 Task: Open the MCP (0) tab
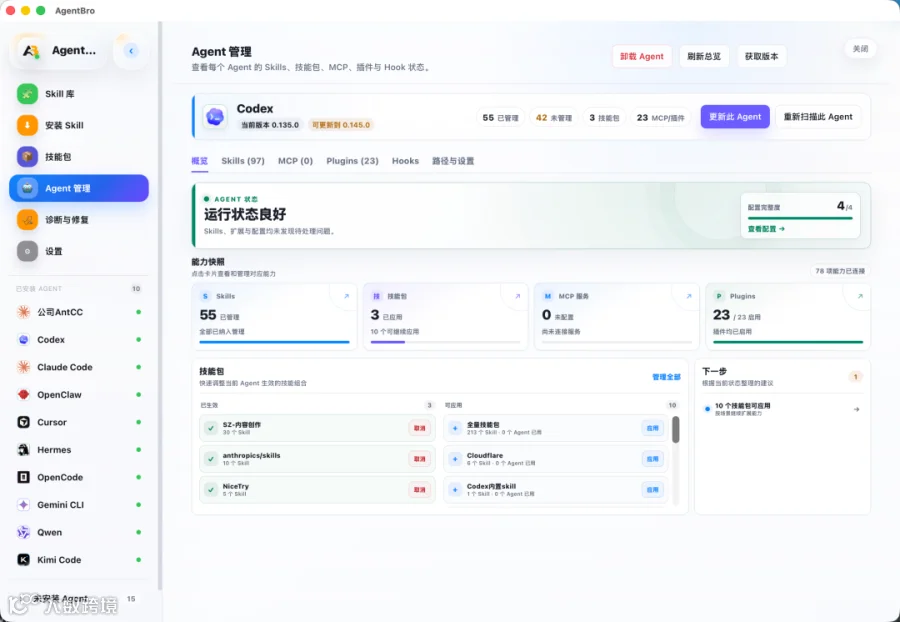coord(296,161)
